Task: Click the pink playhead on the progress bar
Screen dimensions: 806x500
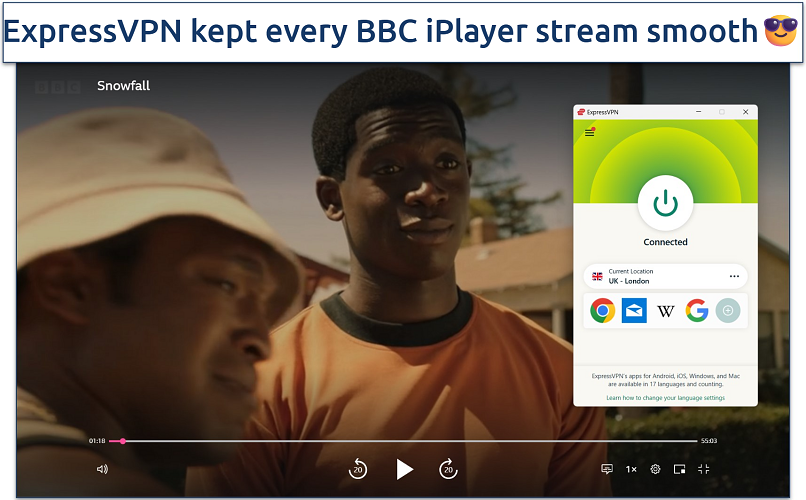Action: coord(123,441)
